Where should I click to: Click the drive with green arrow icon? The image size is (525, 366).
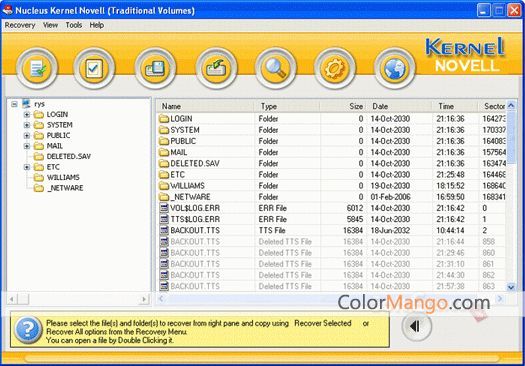216,68
